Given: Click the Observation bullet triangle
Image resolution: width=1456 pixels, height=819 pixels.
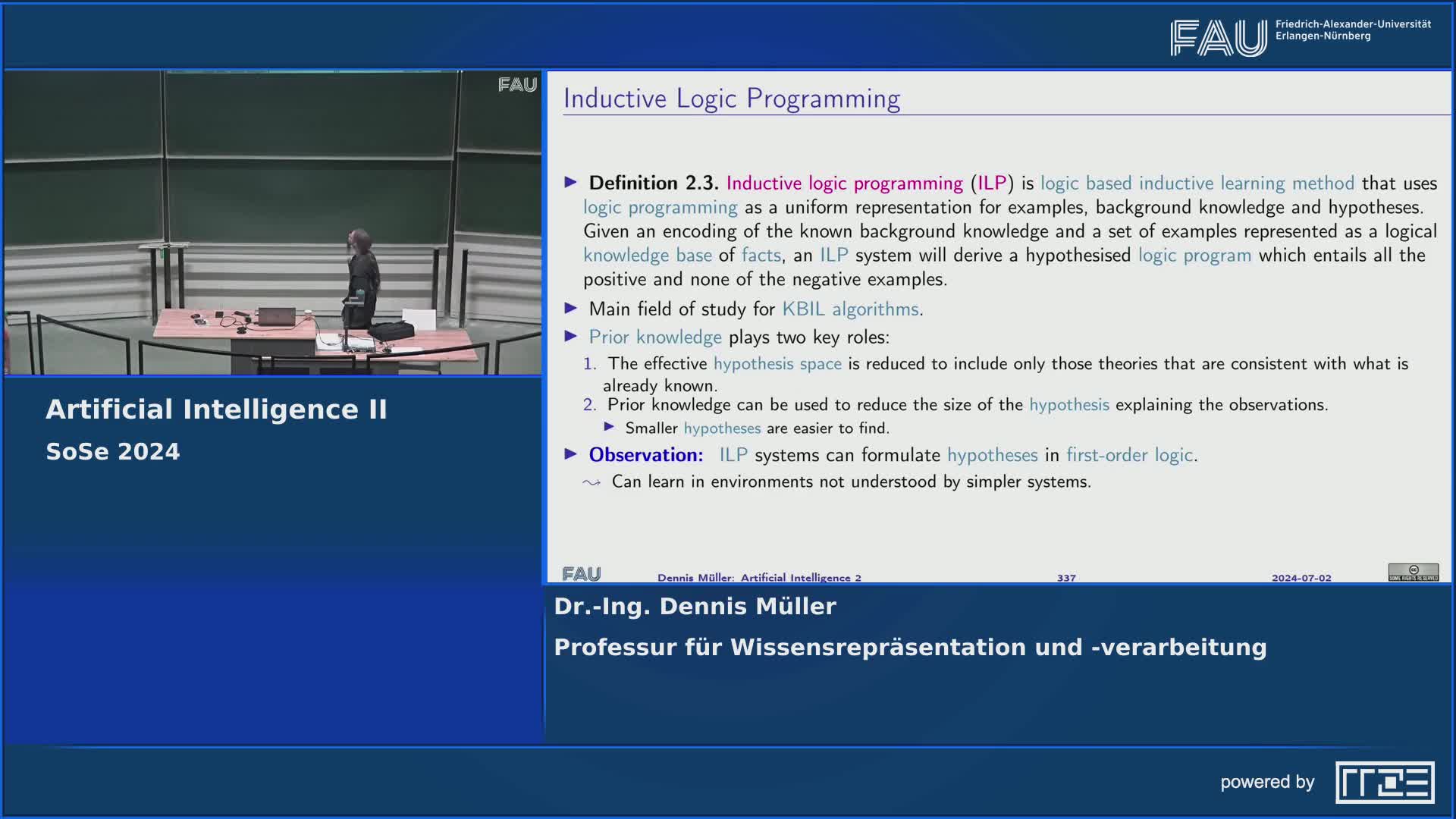Looking at the screenshot, I should click(x=571, y=454).
